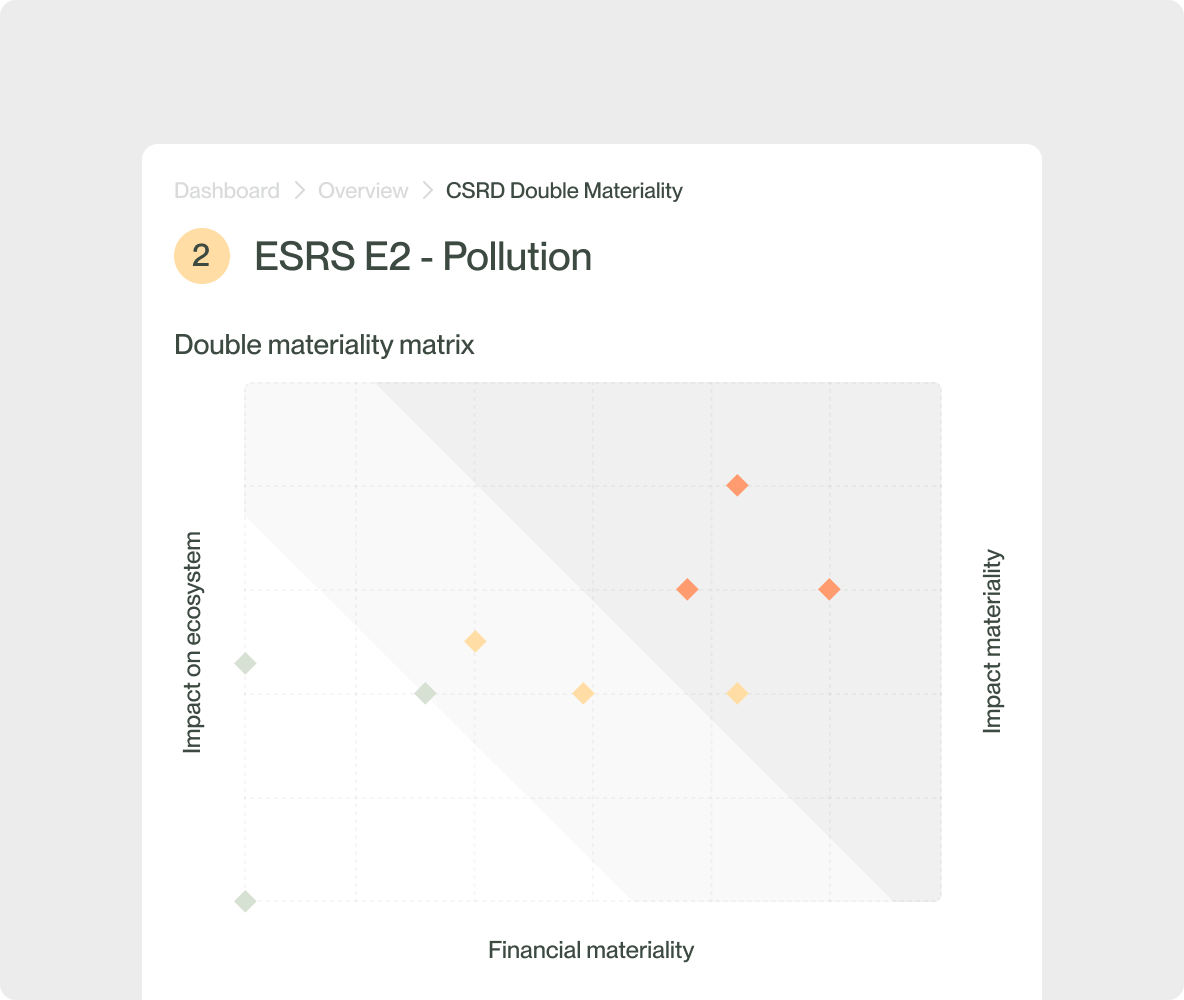
Task: Click the Financial materiality axis label
Action: tap(591, 950)
